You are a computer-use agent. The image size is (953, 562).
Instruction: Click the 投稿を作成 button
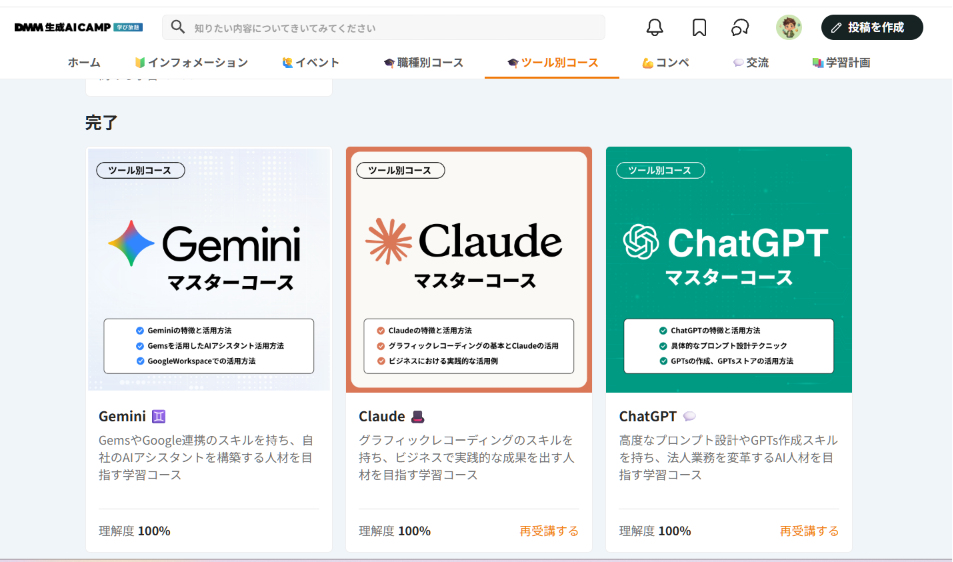tap(872, 27)
